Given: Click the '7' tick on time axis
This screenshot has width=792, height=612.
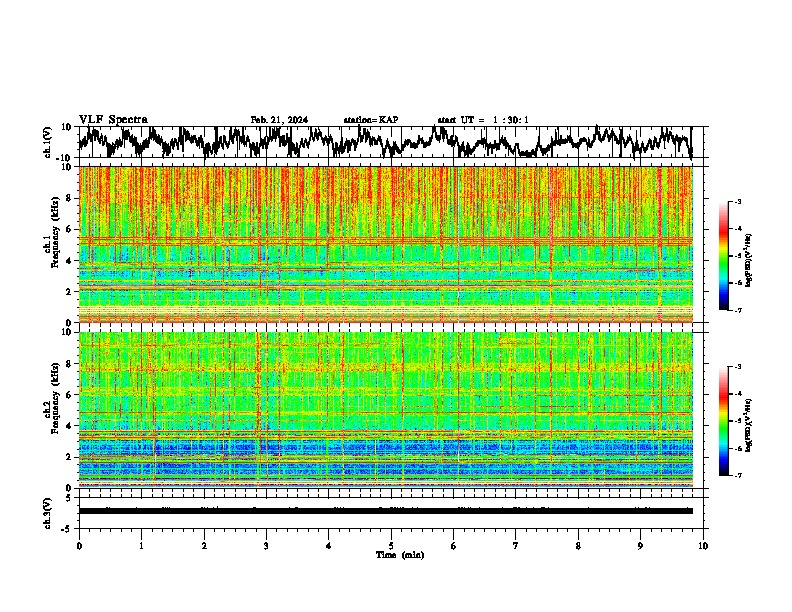Looking at the screenshot, I should (x=516, y=545).
